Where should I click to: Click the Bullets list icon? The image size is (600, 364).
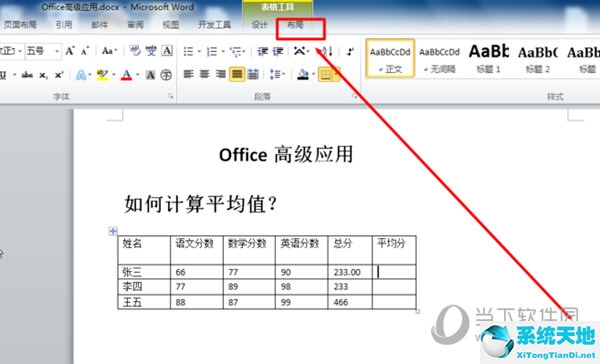point(188,51)
